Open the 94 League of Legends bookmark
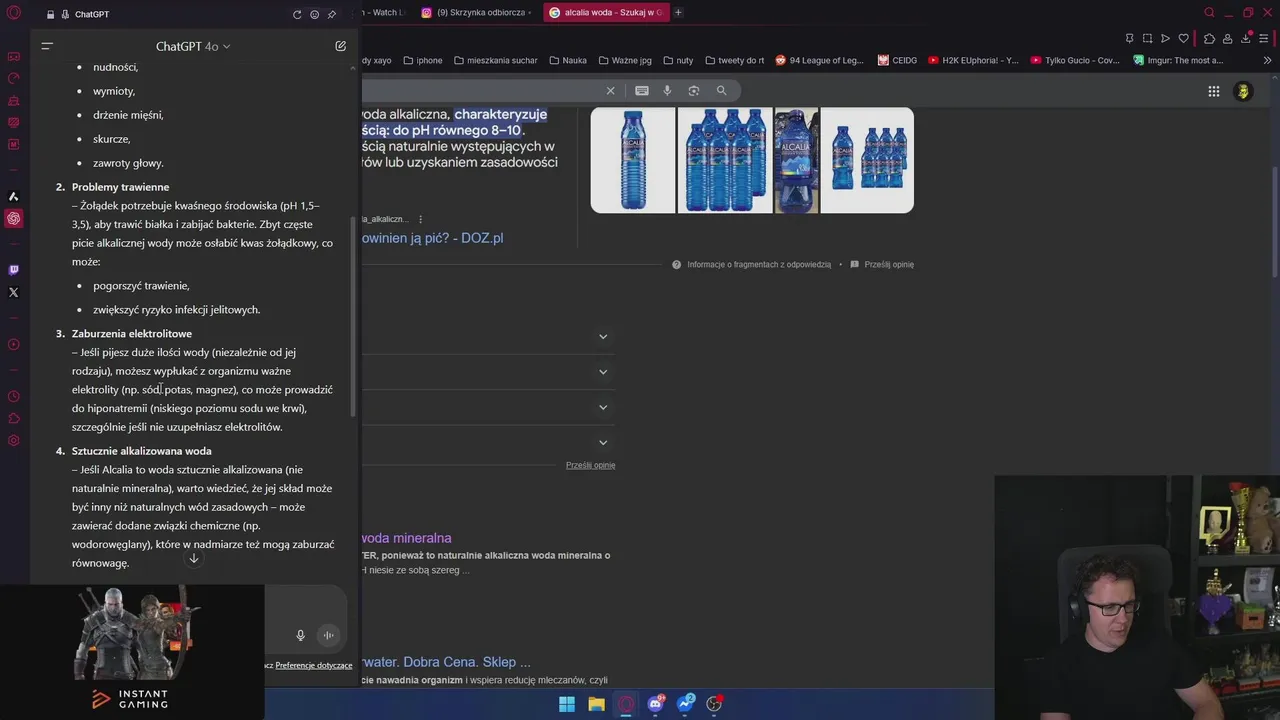Screen dimensions: 1280x720 click(819, 60)
